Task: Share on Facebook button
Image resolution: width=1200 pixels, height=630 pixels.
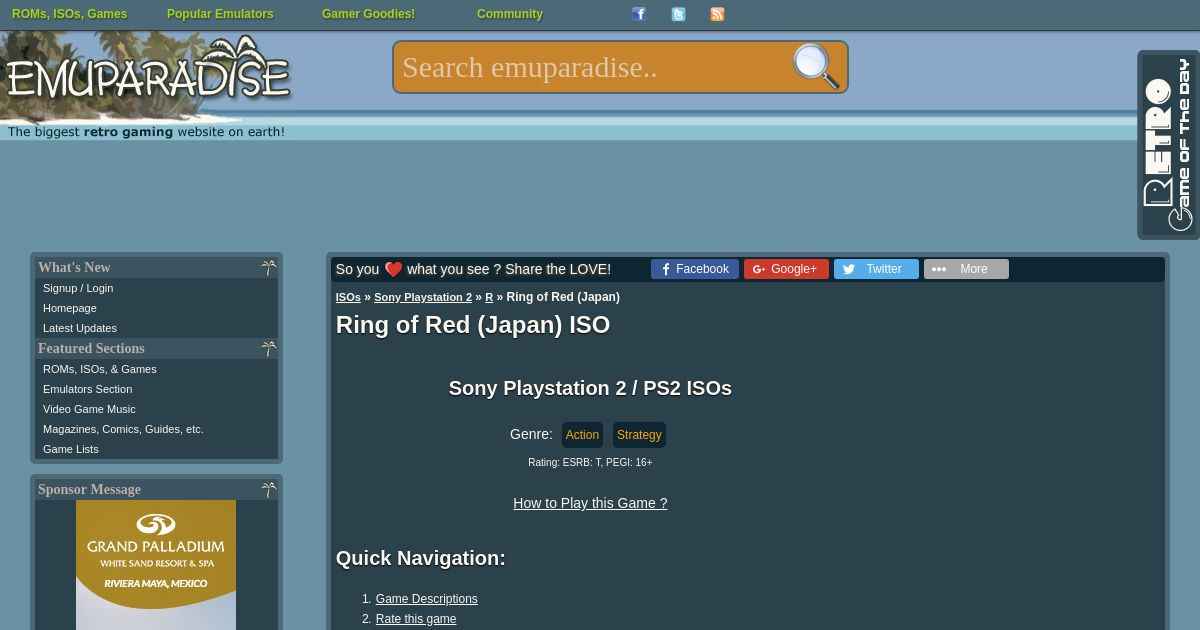Action: tap(695, 269)
